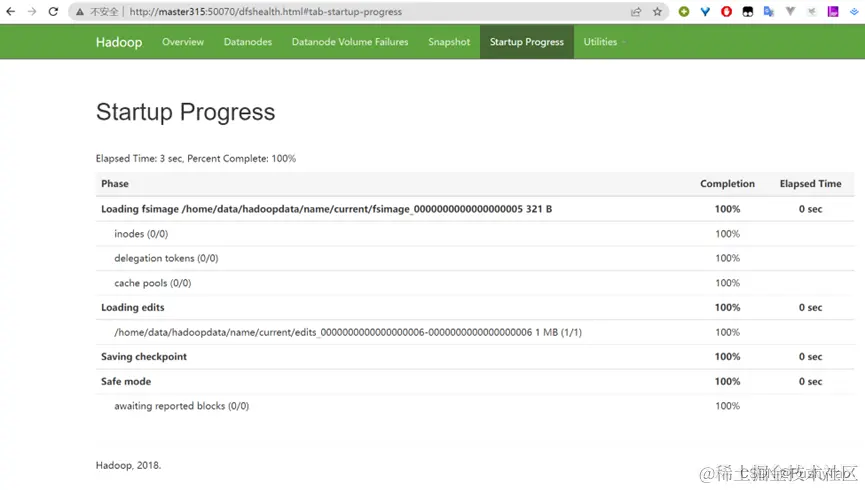Click the Safe mode row
This screenshot has width=865, height=490.
tap(475, 381)
